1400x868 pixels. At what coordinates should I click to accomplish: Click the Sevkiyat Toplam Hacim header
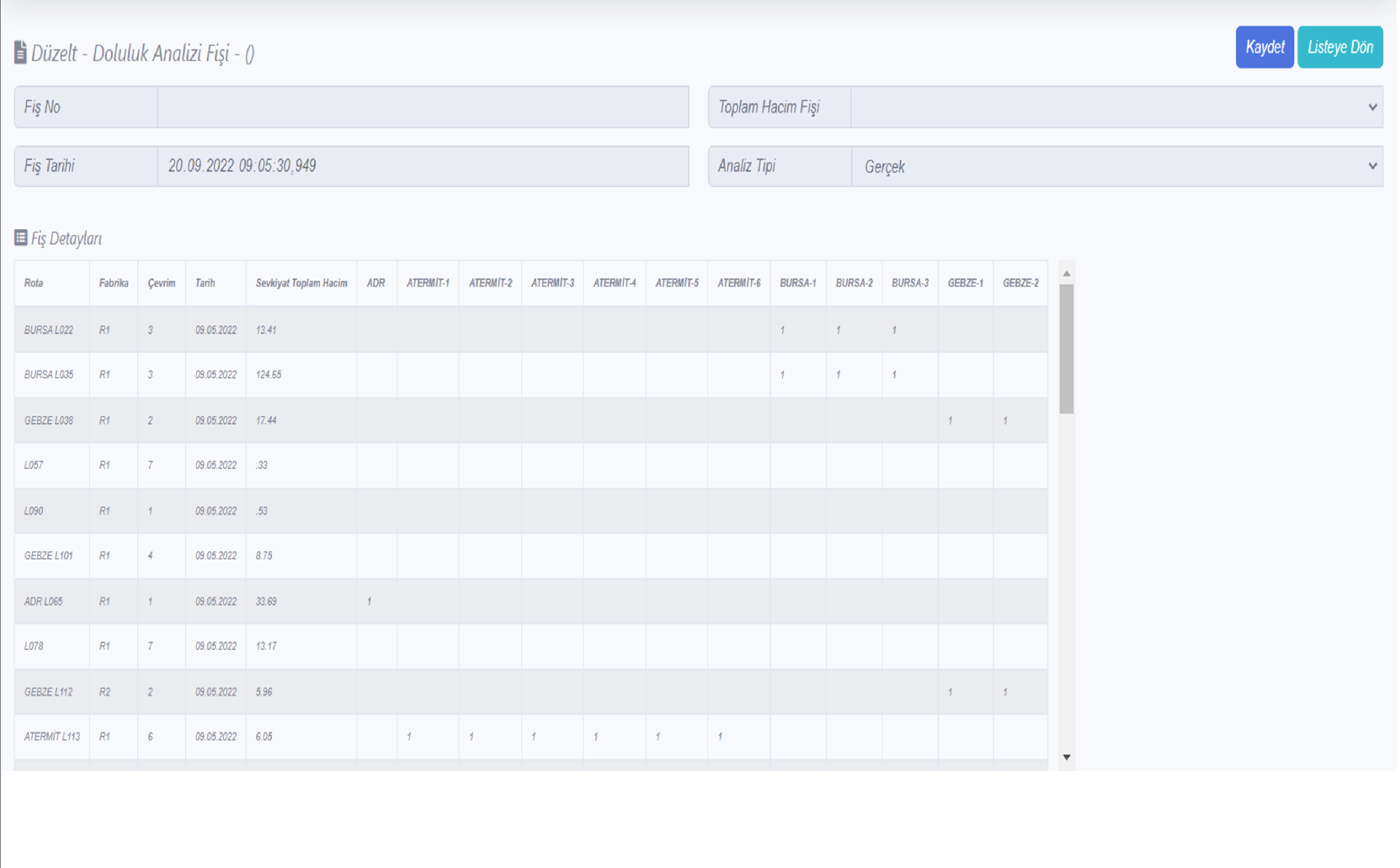[301, 283]
